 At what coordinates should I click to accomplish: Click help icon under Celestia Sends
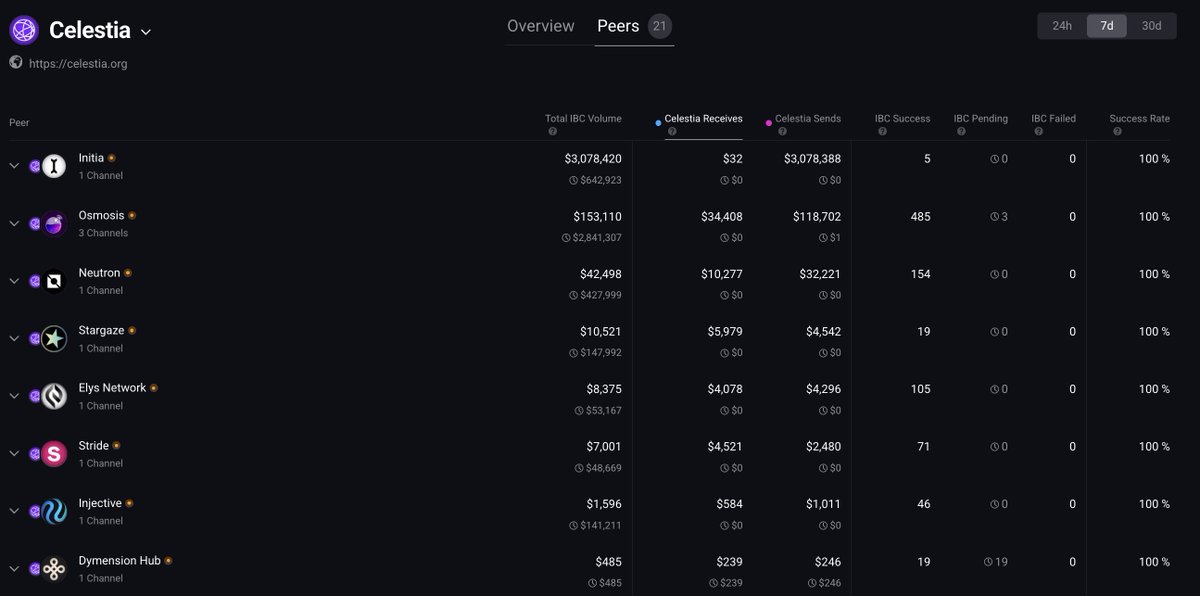(782, 132)
